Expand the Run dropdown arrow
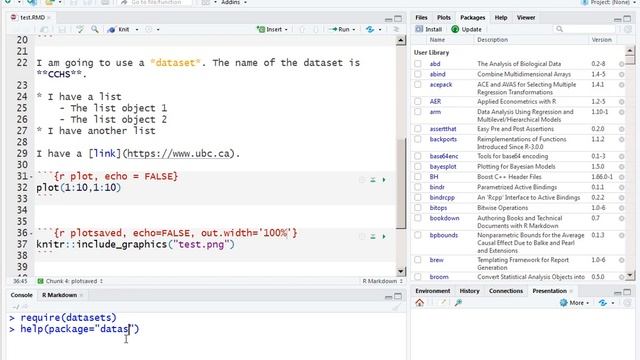 (353, 29)
